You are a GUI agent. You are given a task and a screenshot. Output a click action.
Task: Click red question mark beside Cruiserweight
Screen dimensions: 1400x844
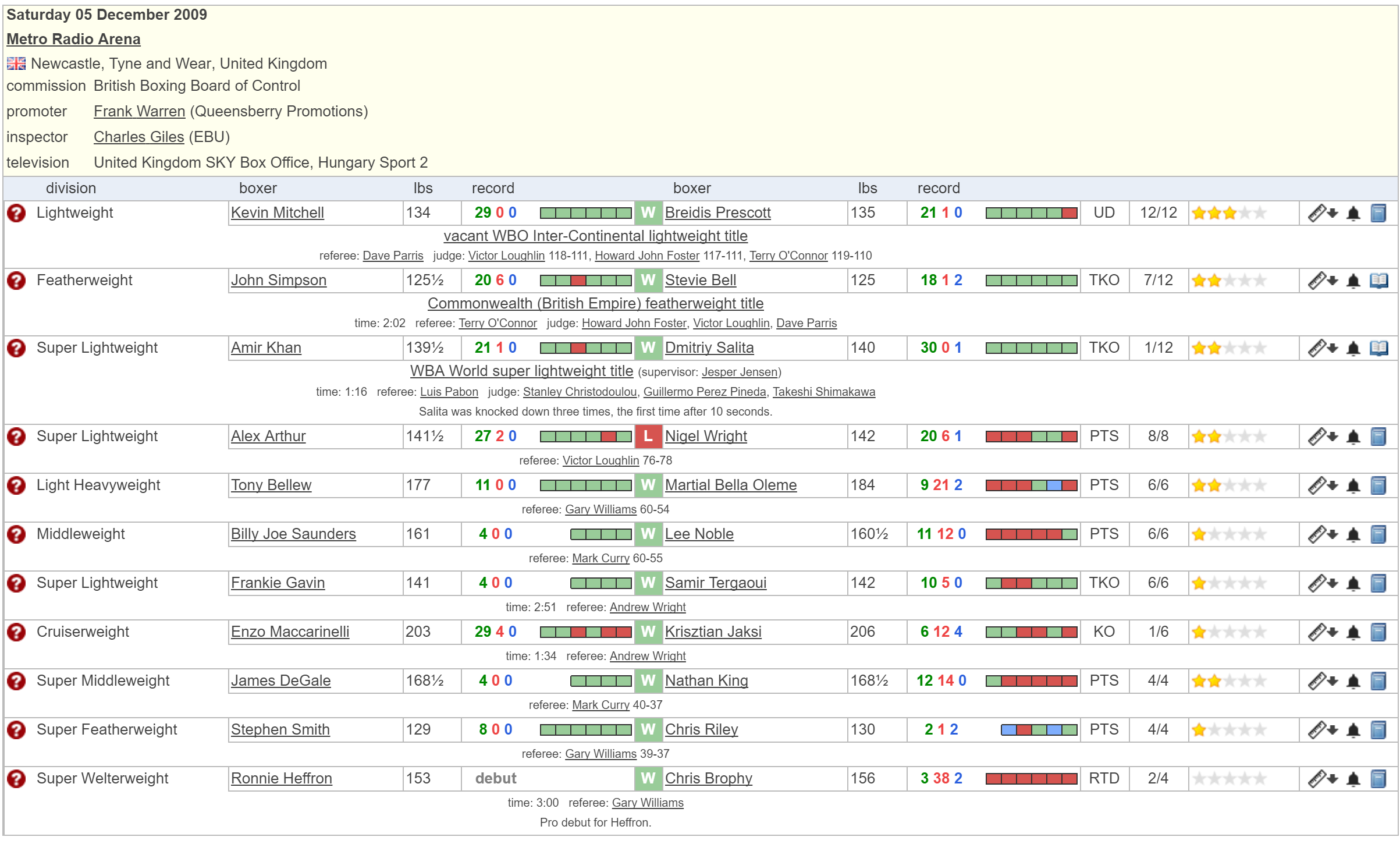[16, 632]
